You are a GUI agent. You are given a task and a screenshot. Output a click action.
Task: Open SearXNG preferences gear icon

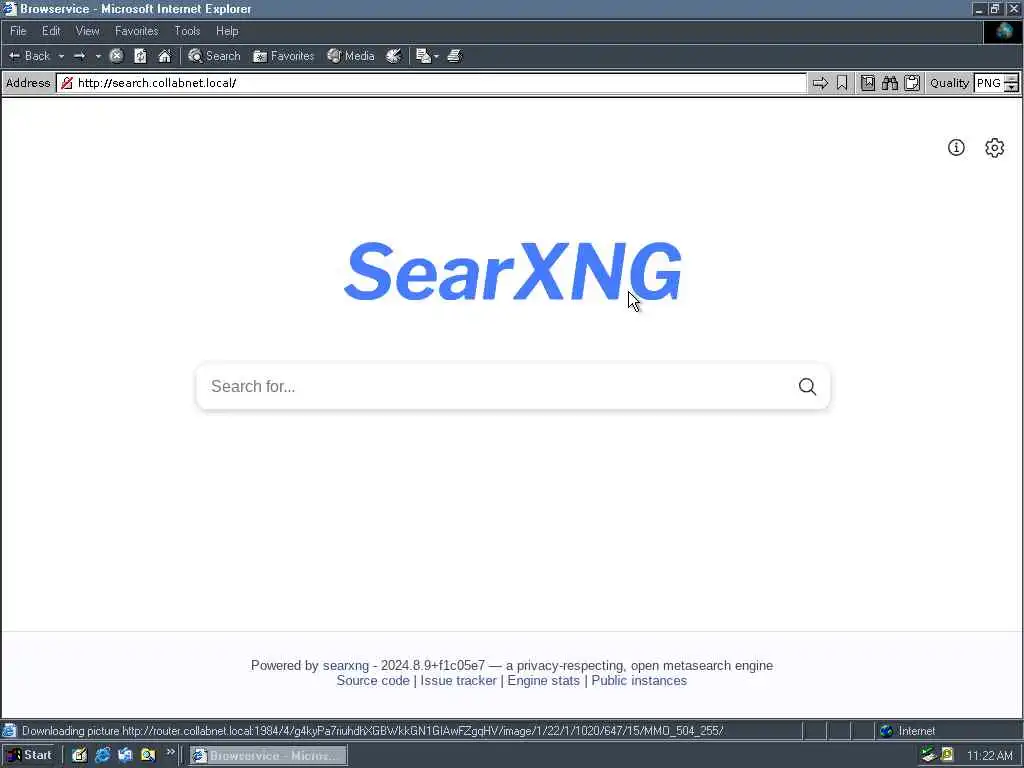tap(994, 148)
